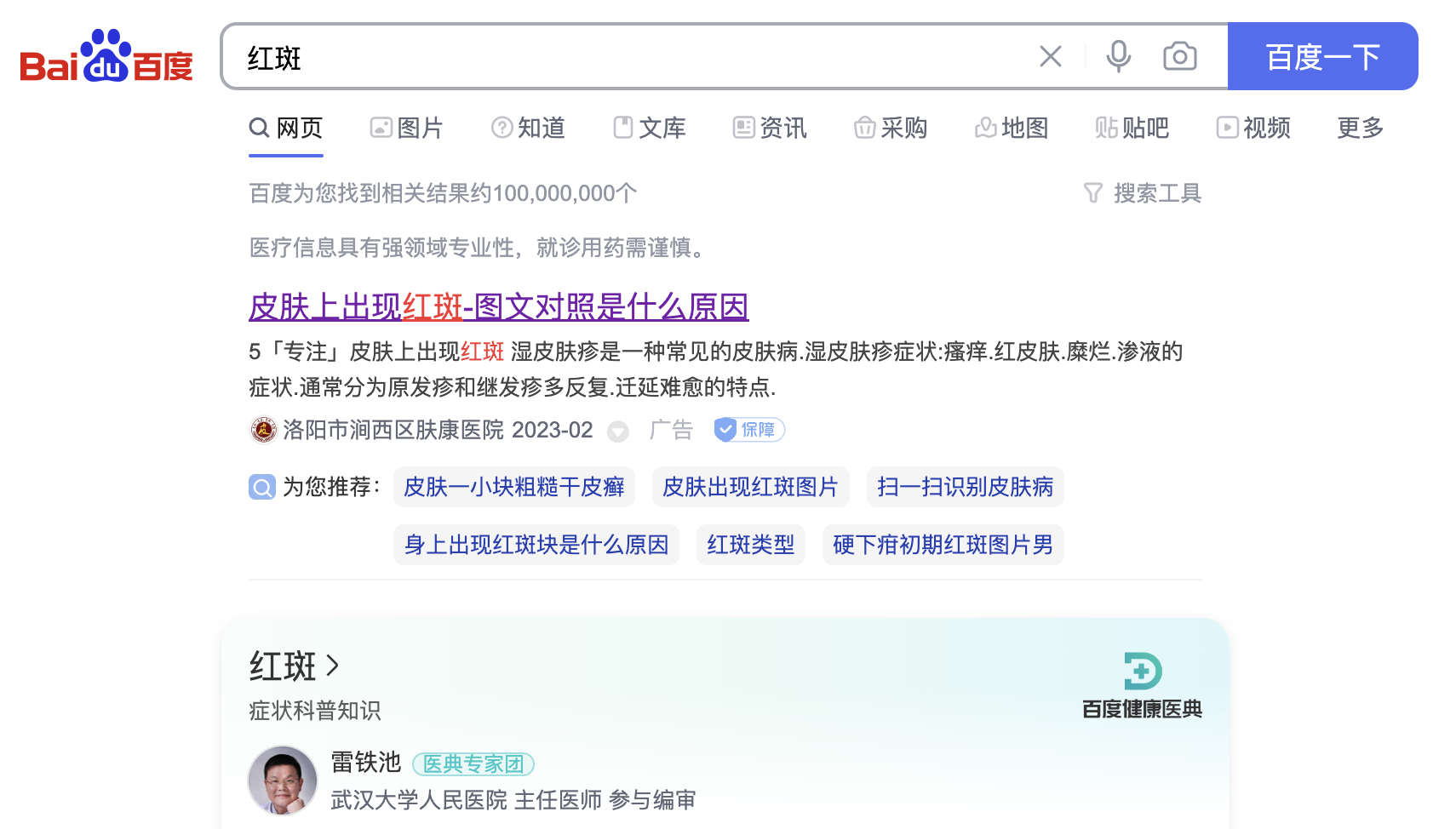Clear the search box with the X icon
Viewport: 1456px width, 829px height.
[1050, 56]
